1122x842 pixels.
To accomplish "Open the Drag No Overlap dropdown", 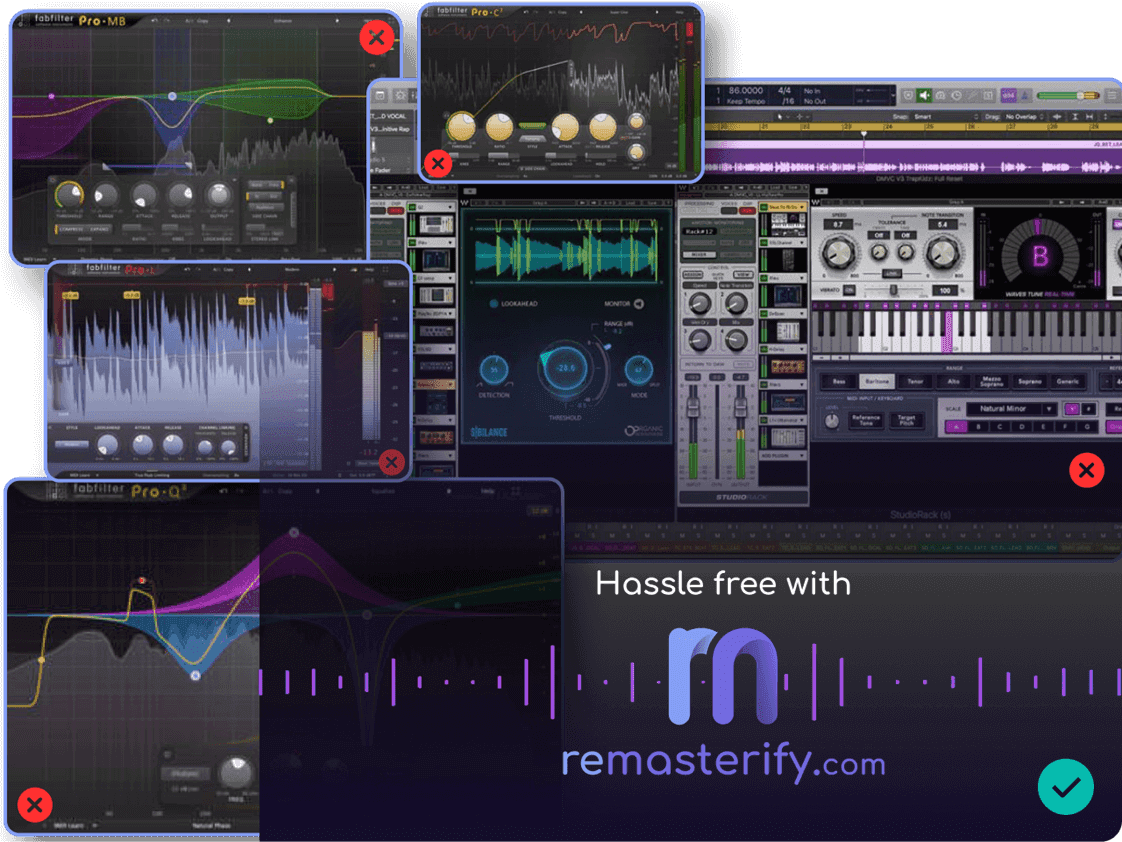I will pyautogui.click(x=1024, y=117).
